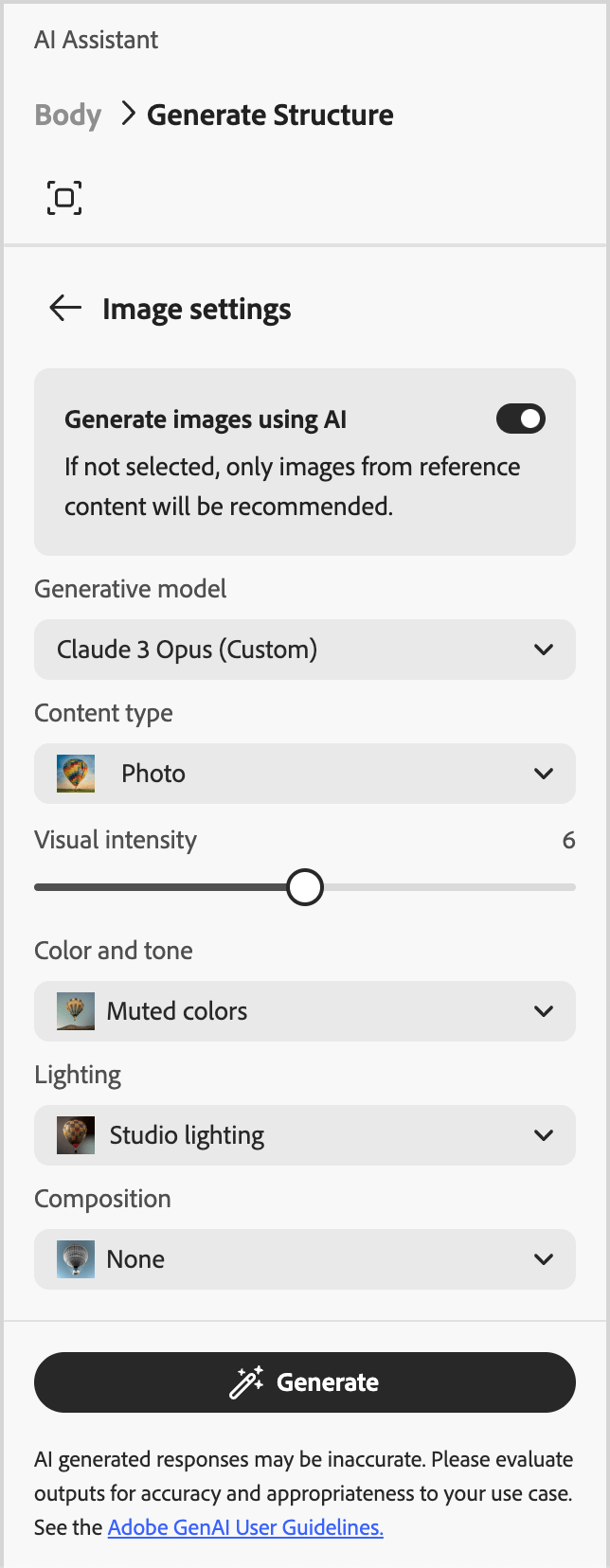Open the Lighting dropdown
Image resolution: width=610 pixels, height=1568 pixels.
pyautogui.click(x=305, y=1134)
